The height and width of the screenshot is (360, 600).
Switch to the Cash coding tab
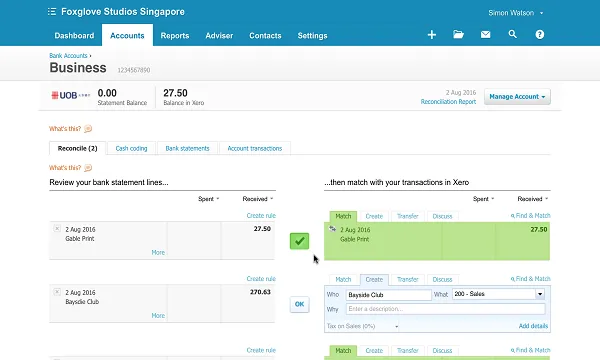[x=131, y=148]
